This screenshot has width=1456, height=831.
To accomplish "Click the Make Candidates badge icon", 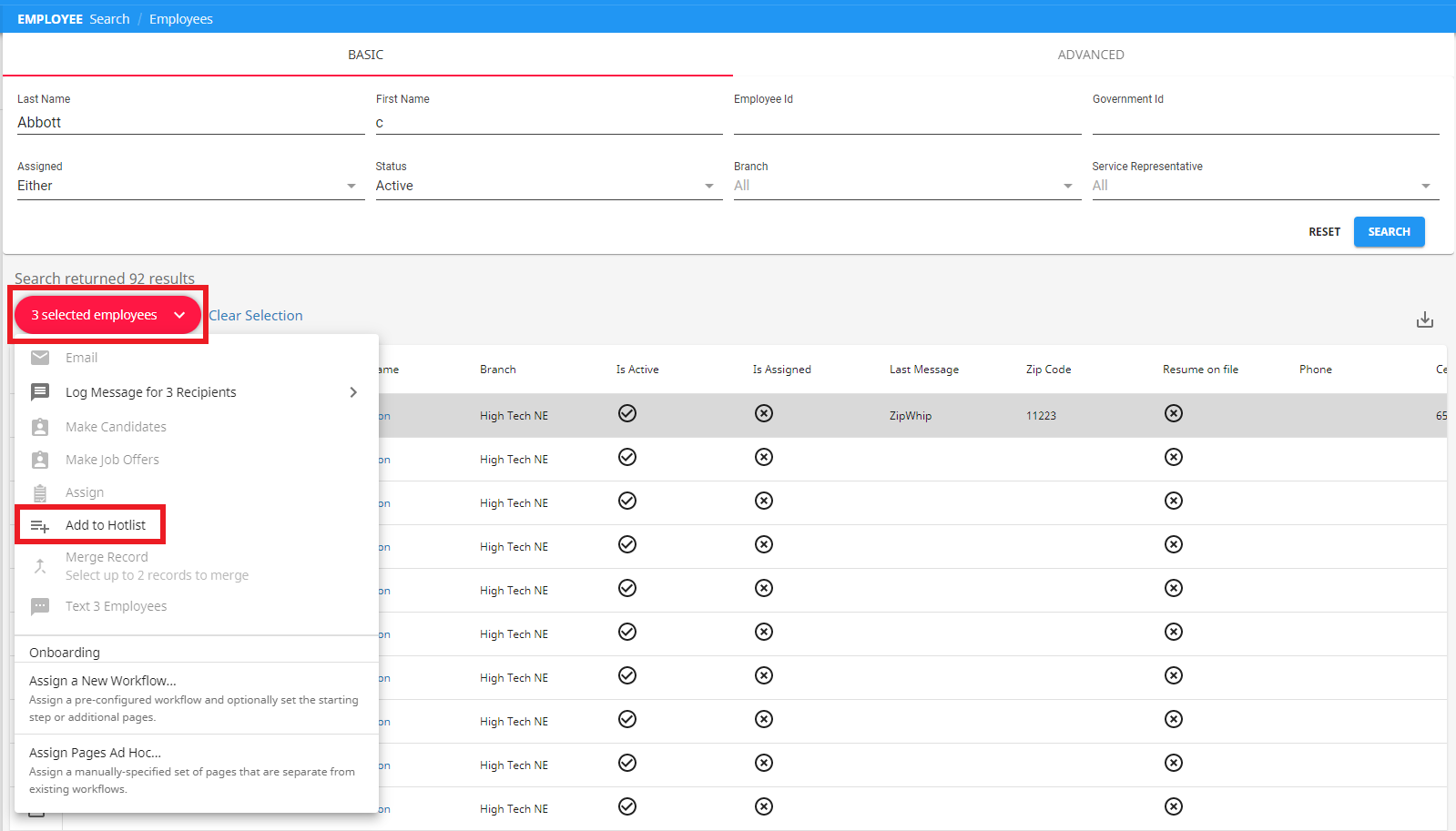I will (40, 427).
